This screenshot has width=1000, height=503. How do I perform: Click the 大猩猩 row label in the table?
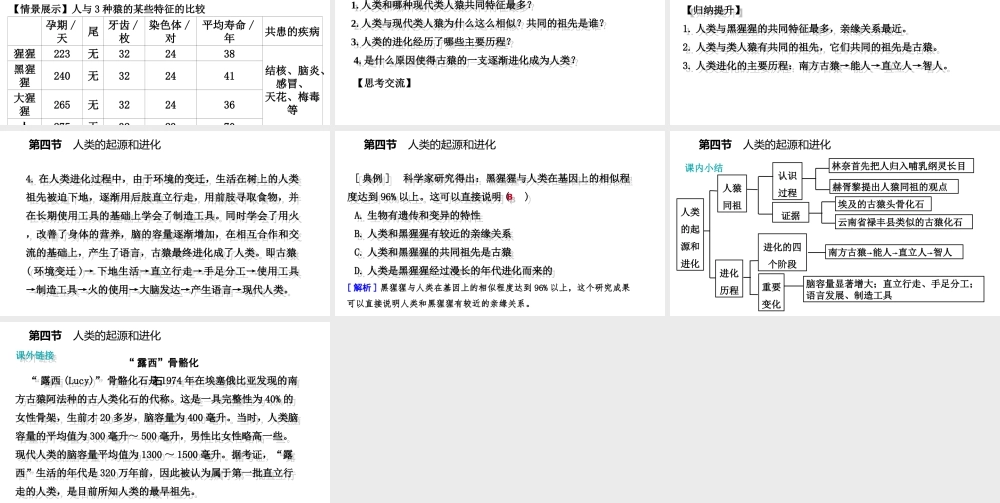tap(24, 105)
